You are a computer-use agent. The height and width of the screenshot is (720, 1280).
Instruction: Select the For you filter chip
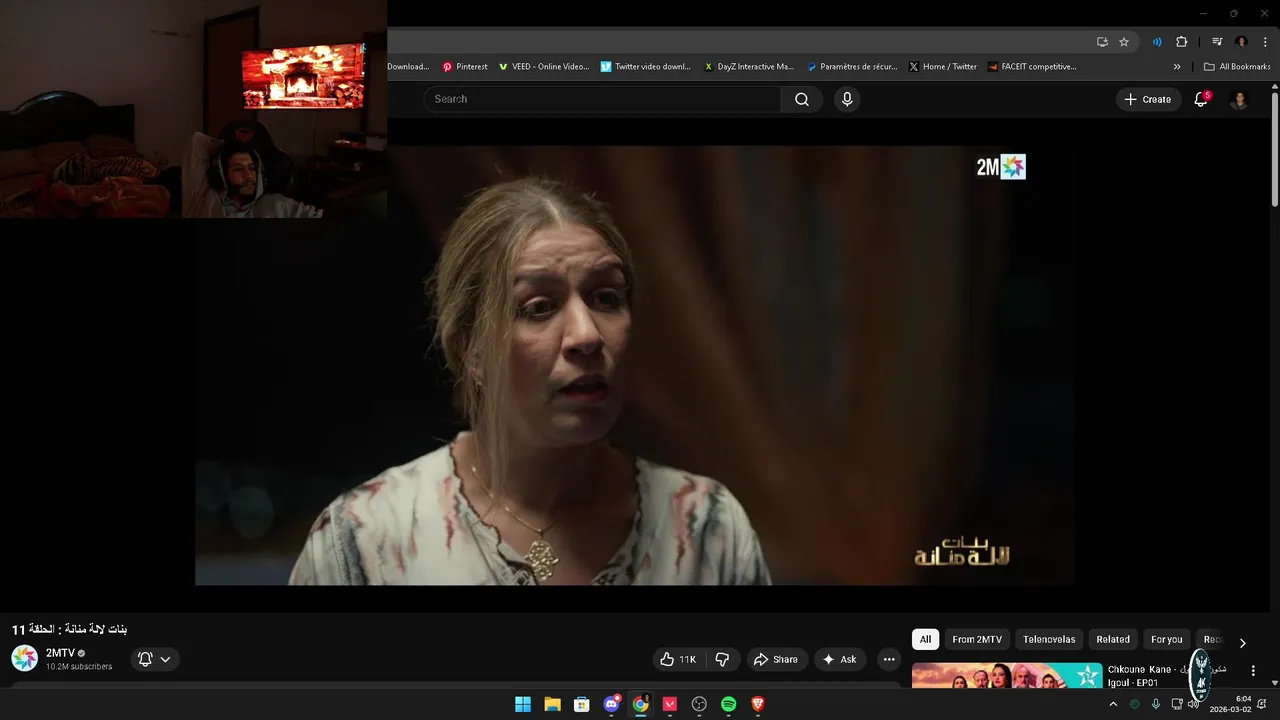click(x=1166, y=639)
